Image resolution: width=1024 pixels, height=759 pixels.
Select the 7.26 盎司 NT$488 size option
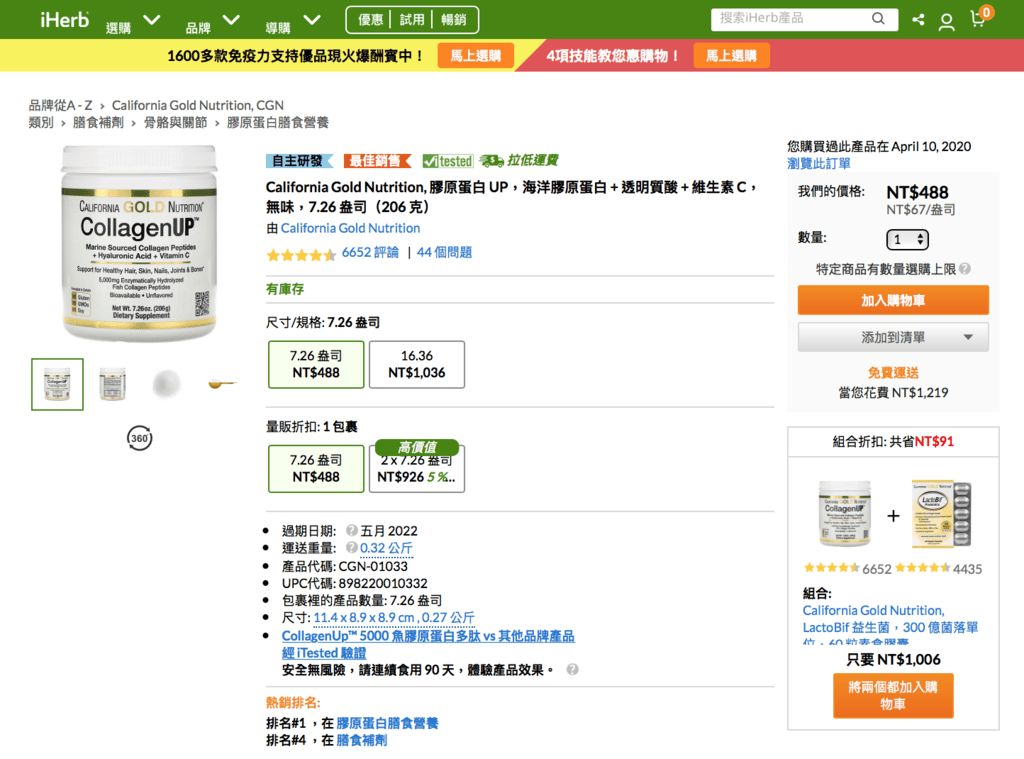(x=316, y=364)
